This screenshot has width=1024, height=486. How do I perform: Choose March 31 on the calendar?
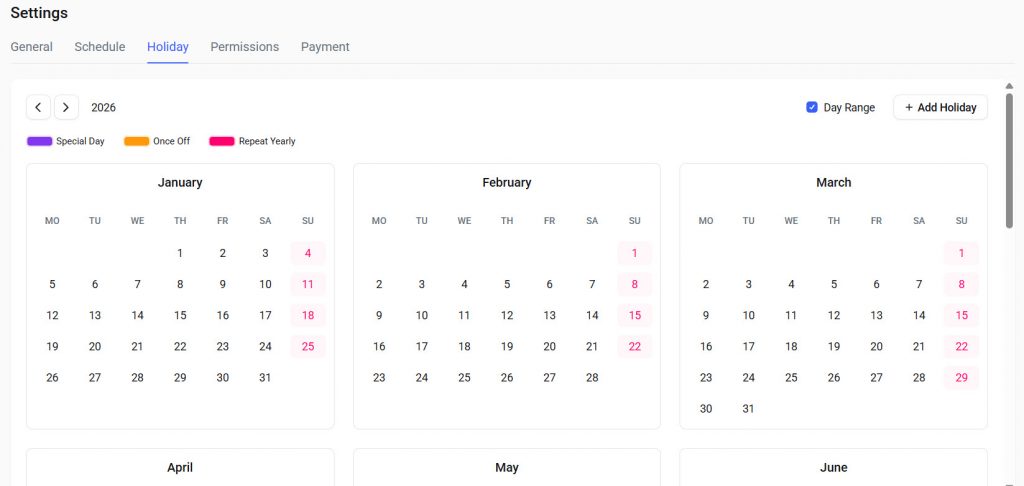(x=749, y=409)
